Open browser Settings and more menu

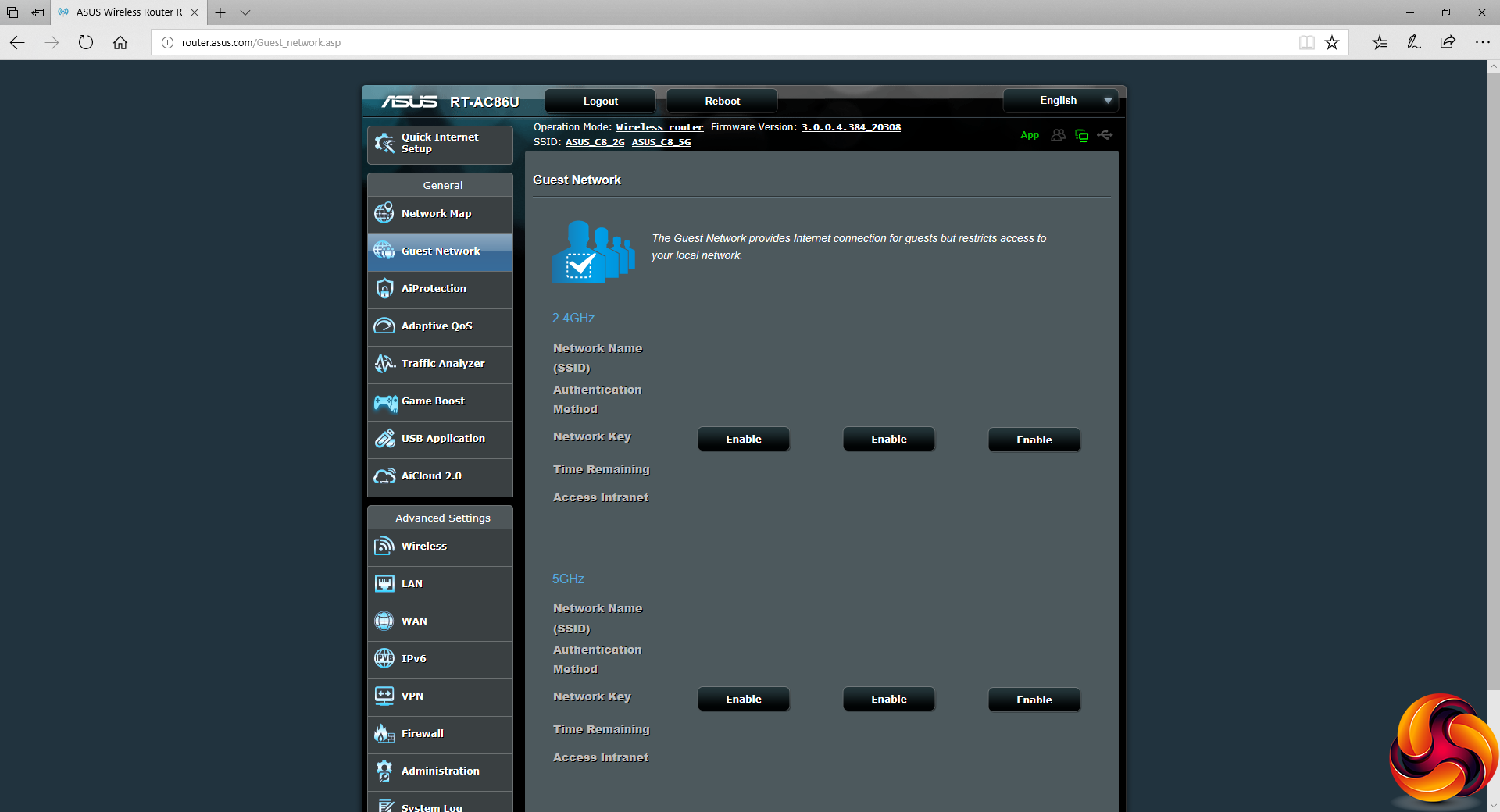1482,43
